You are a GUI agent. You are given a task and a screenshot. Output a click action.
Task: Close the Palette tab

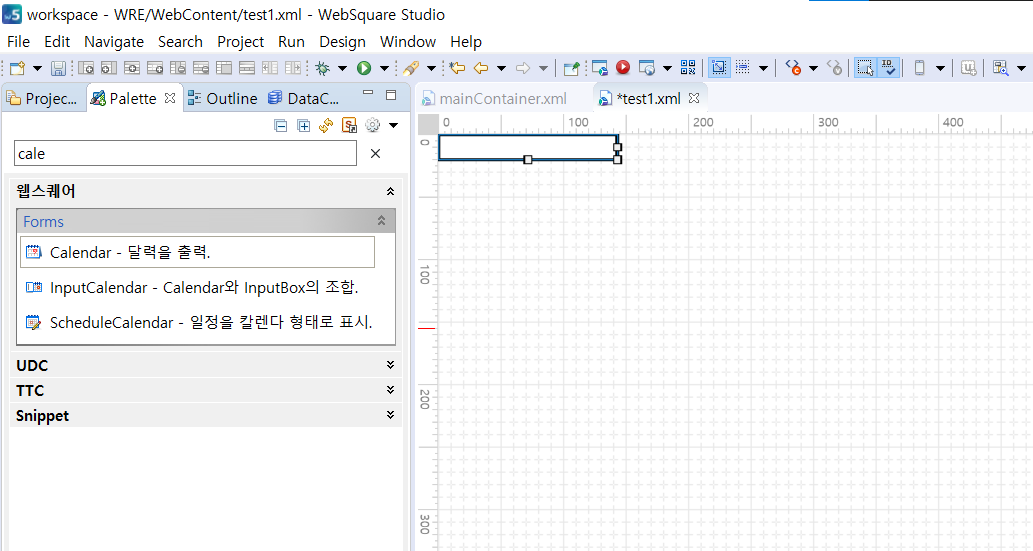170,98
